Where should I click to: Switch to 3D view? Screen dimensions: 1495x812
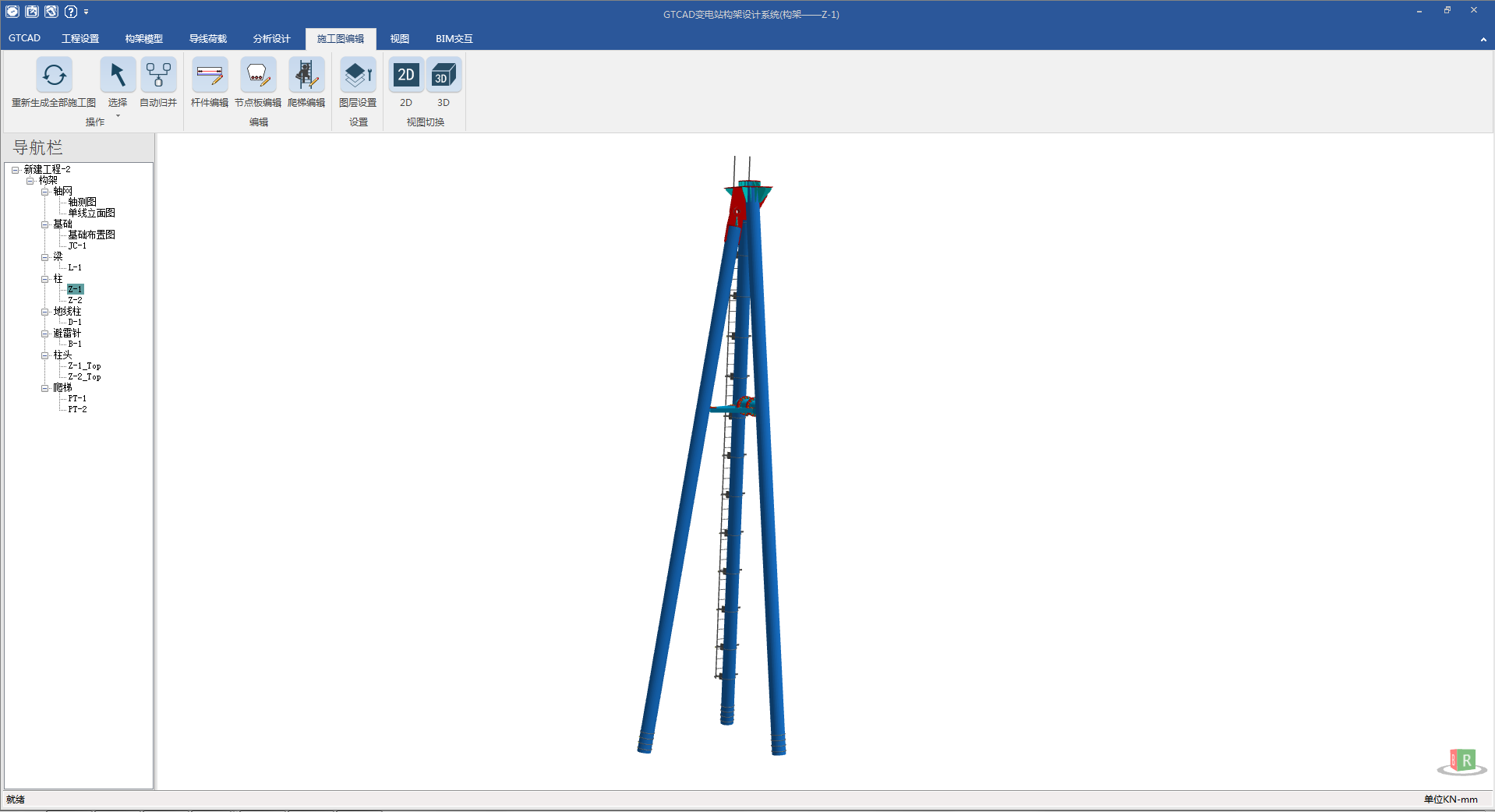pos(444,76)
